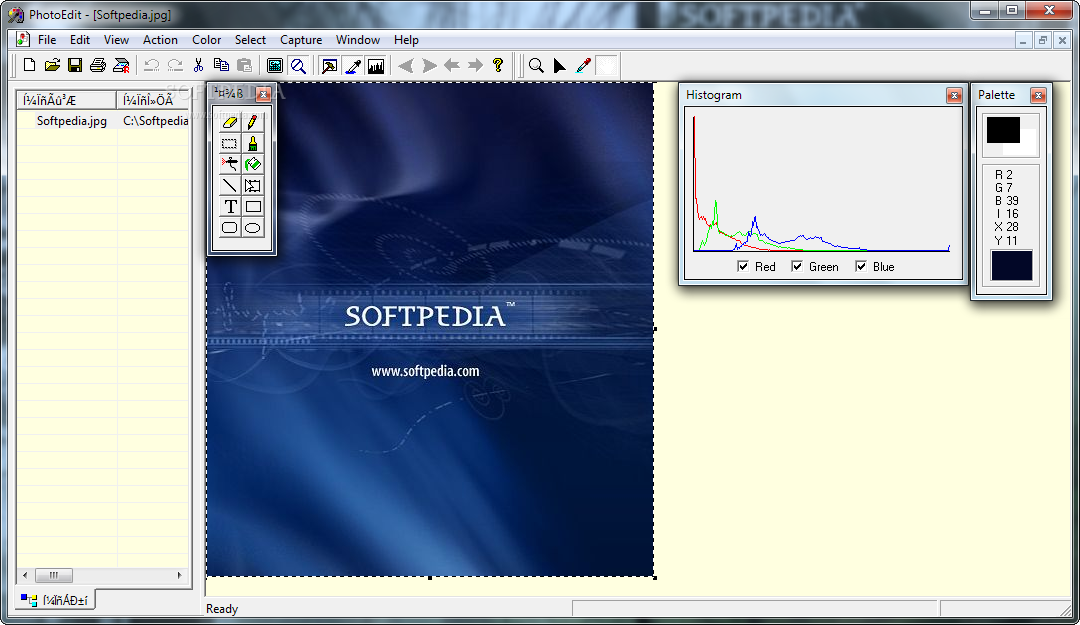Select the Ellipse shape tool
Viewport: 1080px width, 625px height.
click(253, 227)
